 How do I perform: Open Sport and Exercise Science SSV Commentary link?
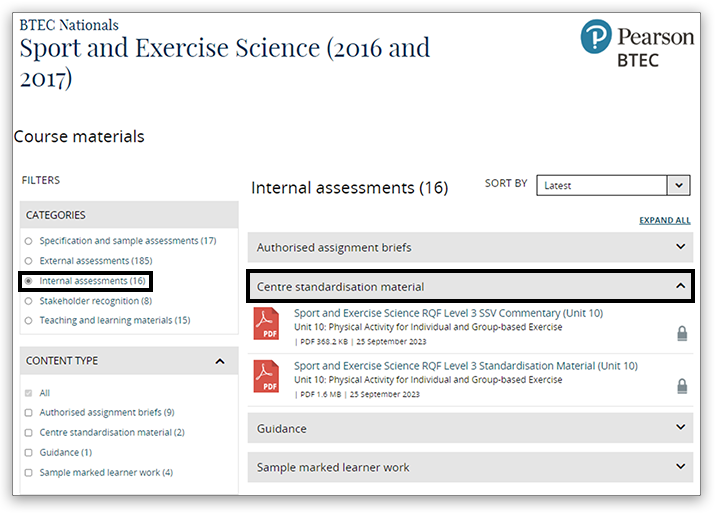click(x=448, y=313)
